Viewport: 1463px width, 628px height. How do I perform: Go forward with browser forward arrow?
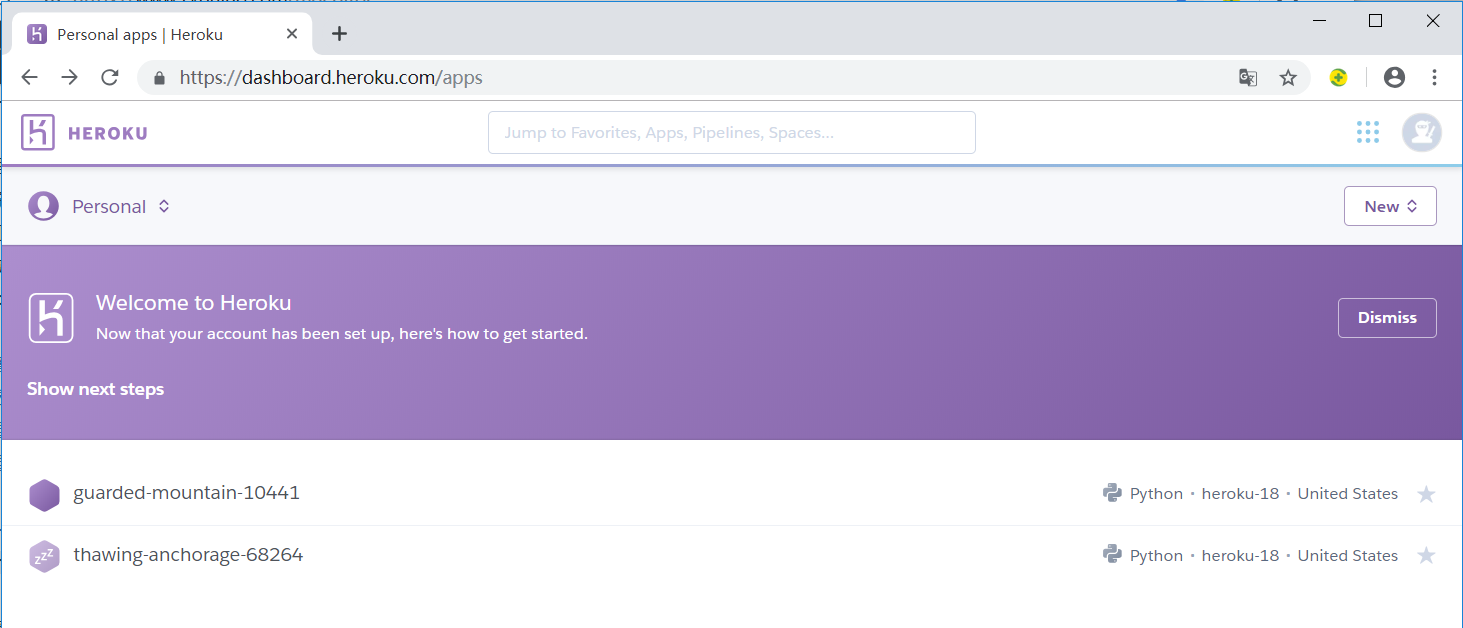click(x=69, y=77)
